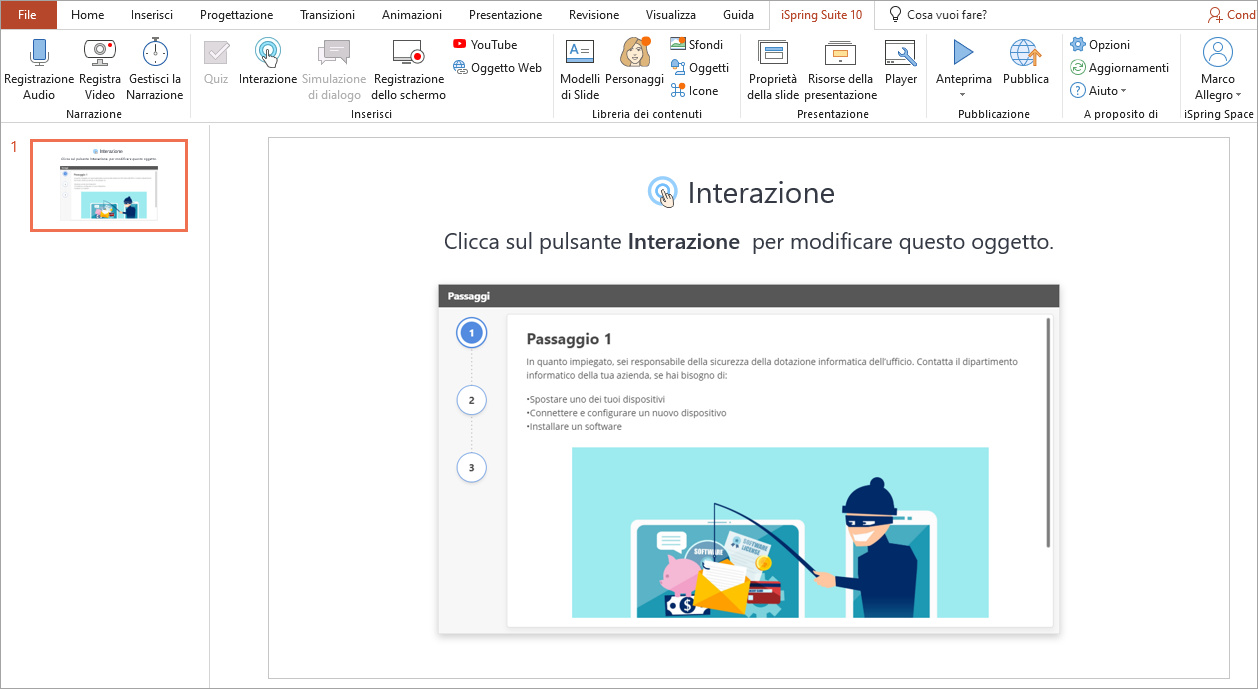Open the File menu tab
The image size is (1258, 689).
[28, 15]
